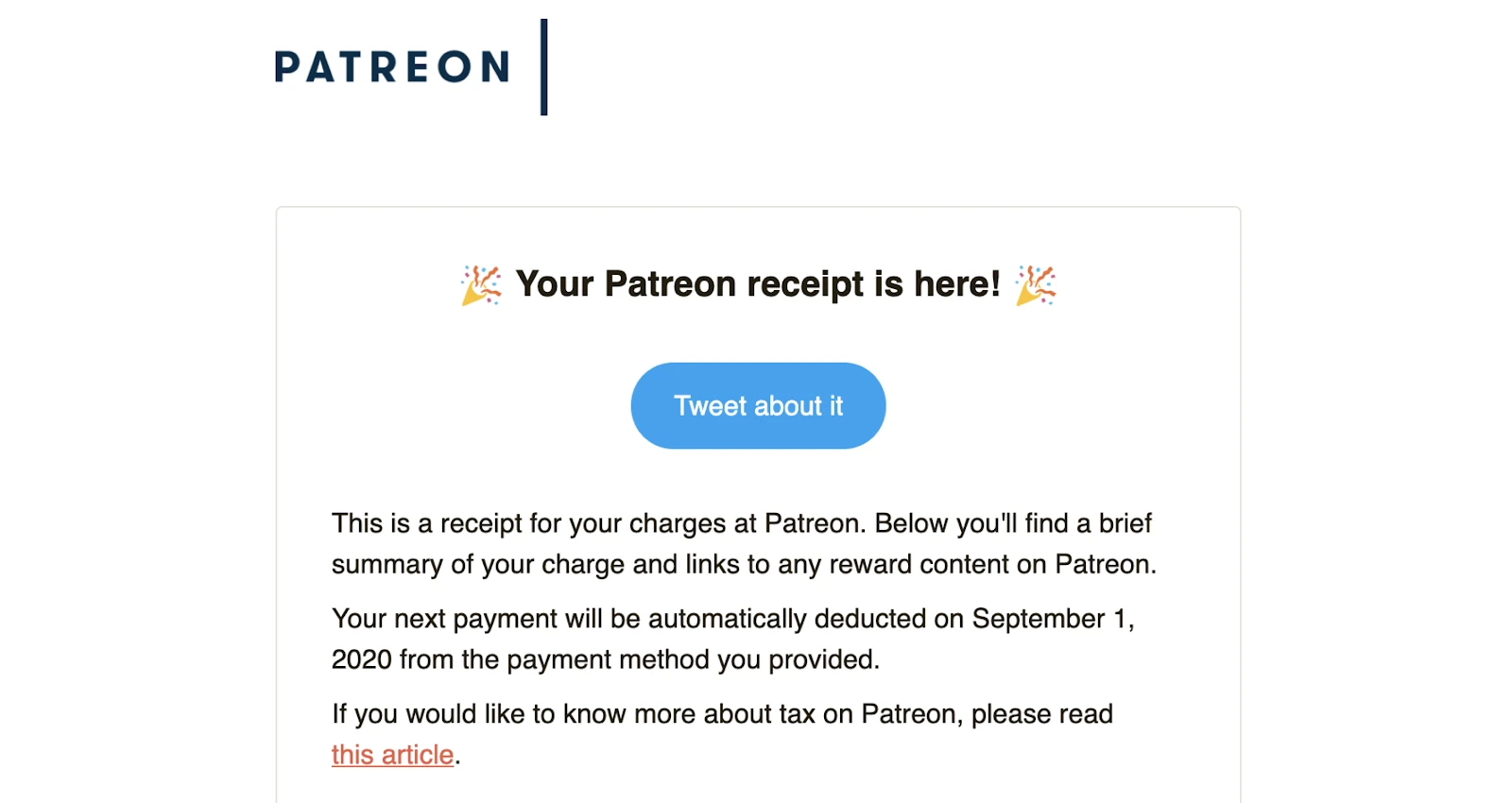
Task: Click the party popper emoji left of heading
Action: [x=481, y=284]
